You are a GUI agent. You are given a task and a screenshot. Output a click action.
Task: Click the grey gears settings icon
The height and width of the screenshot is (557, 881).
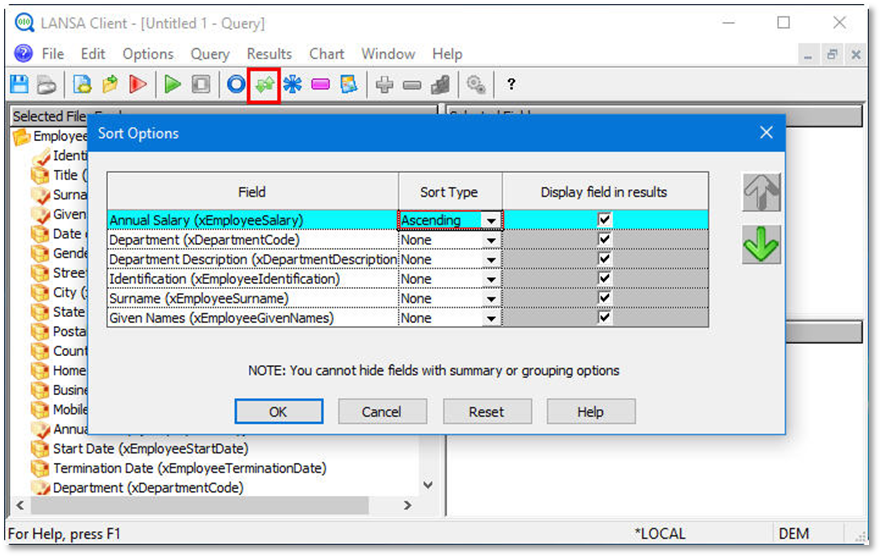point(476,85)
